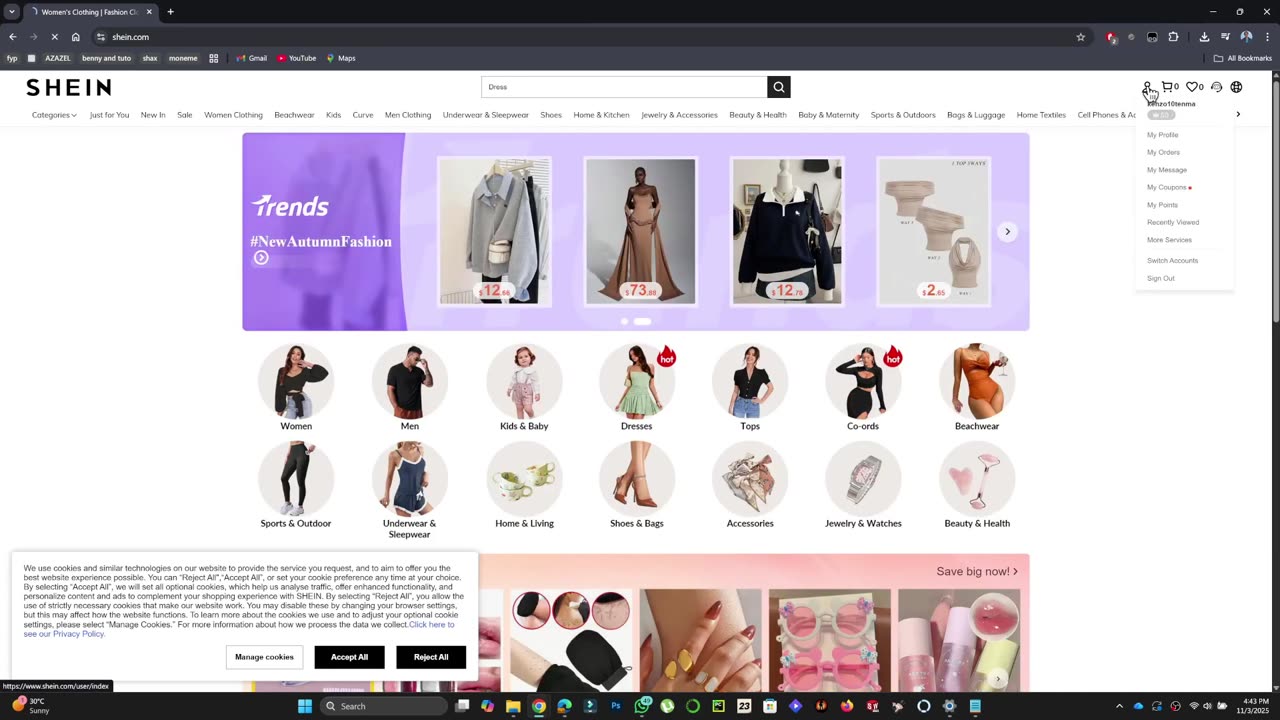Image resolution: width=1280 pixels, height=720 pixels.
Task: Open the All Bookmarks folder
Action: (1243, 58)
